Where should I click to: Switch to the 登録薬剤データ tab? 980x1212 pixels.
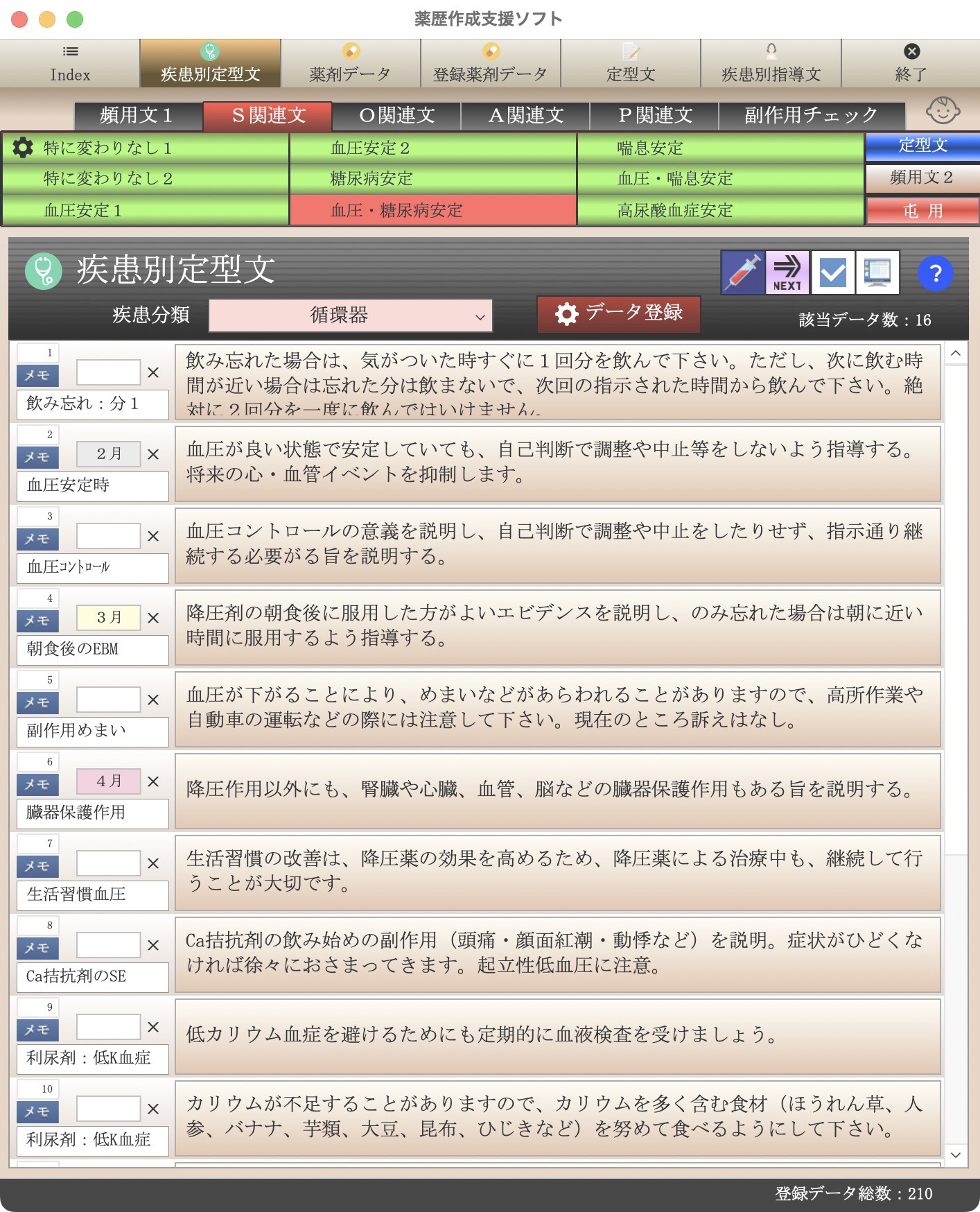click(x=491, y=63)
